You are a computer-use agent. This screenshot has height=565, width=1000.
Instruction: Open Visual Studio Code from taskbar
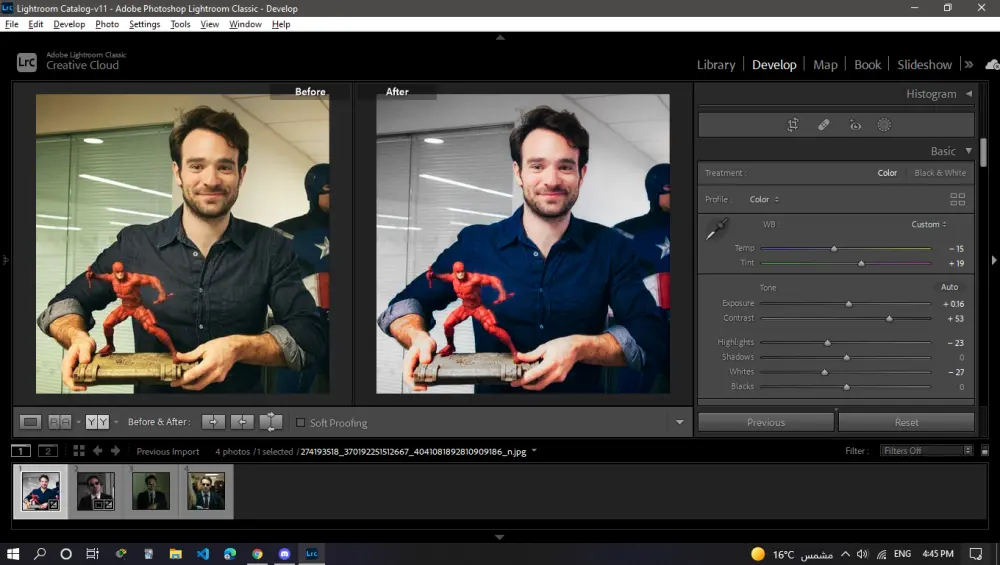(x=203, y=554)
